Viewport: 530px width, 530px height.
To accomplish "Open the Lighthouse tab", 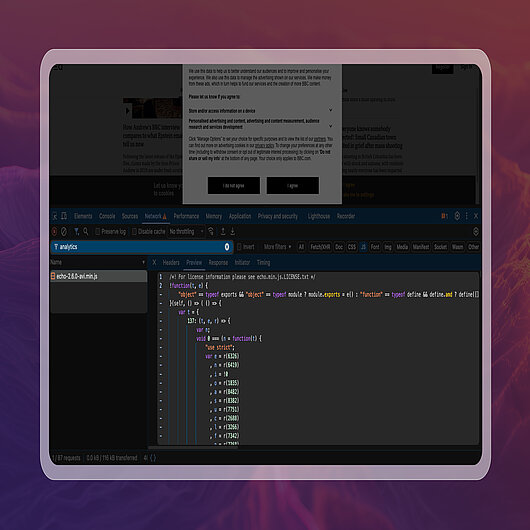I will tap(318, 216).
